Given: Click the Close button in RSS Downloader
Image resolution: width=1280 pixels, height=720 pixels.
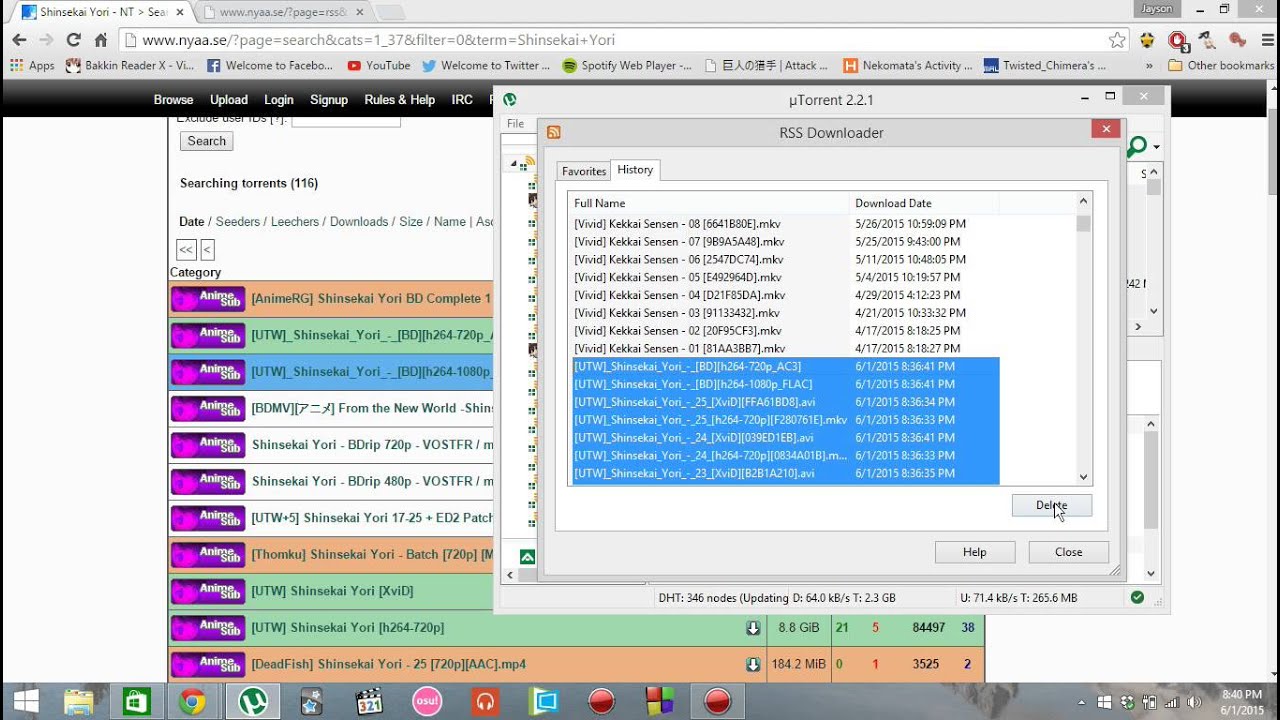Looking at the screenshot, I should pos(1069,552).
